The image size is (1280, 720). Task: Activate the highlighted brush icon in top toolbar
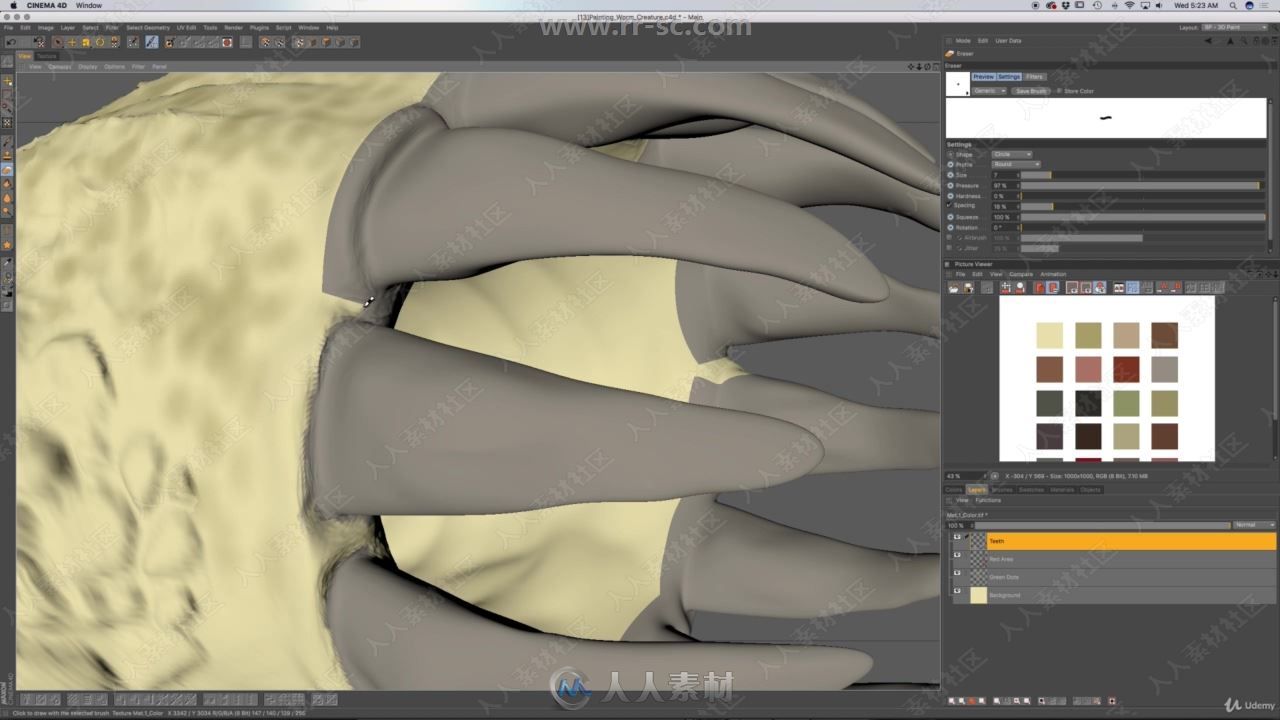(151, 42)
